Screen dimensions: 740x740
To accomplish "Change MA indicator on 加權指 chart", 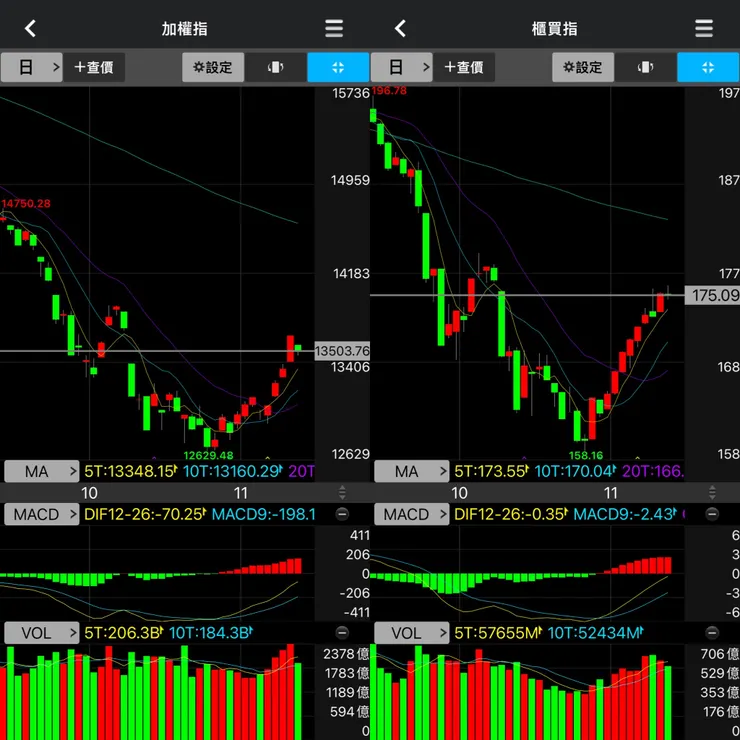I will pos(42,471).
